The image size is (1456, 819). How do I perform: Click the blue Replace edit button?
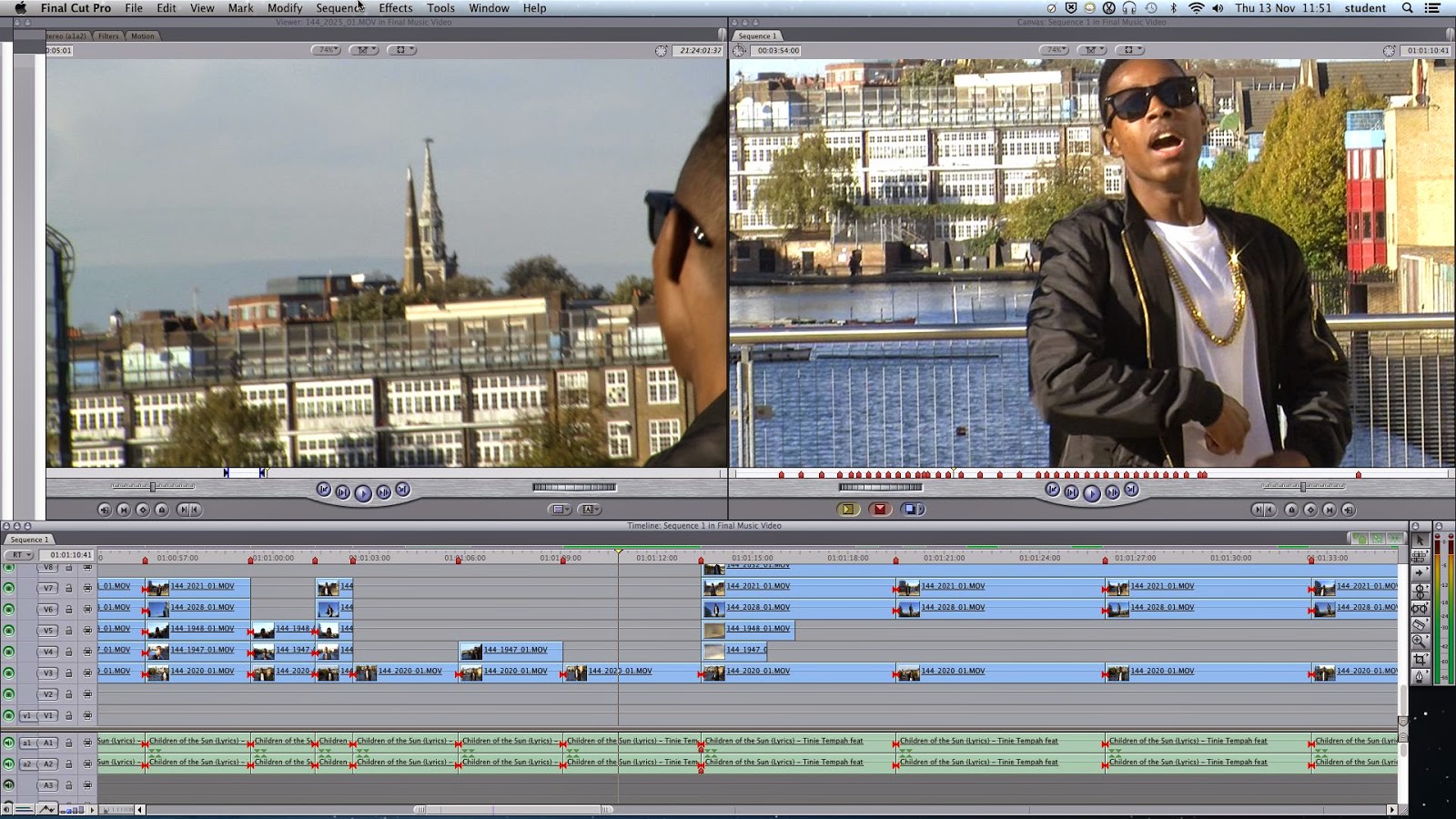911,510
